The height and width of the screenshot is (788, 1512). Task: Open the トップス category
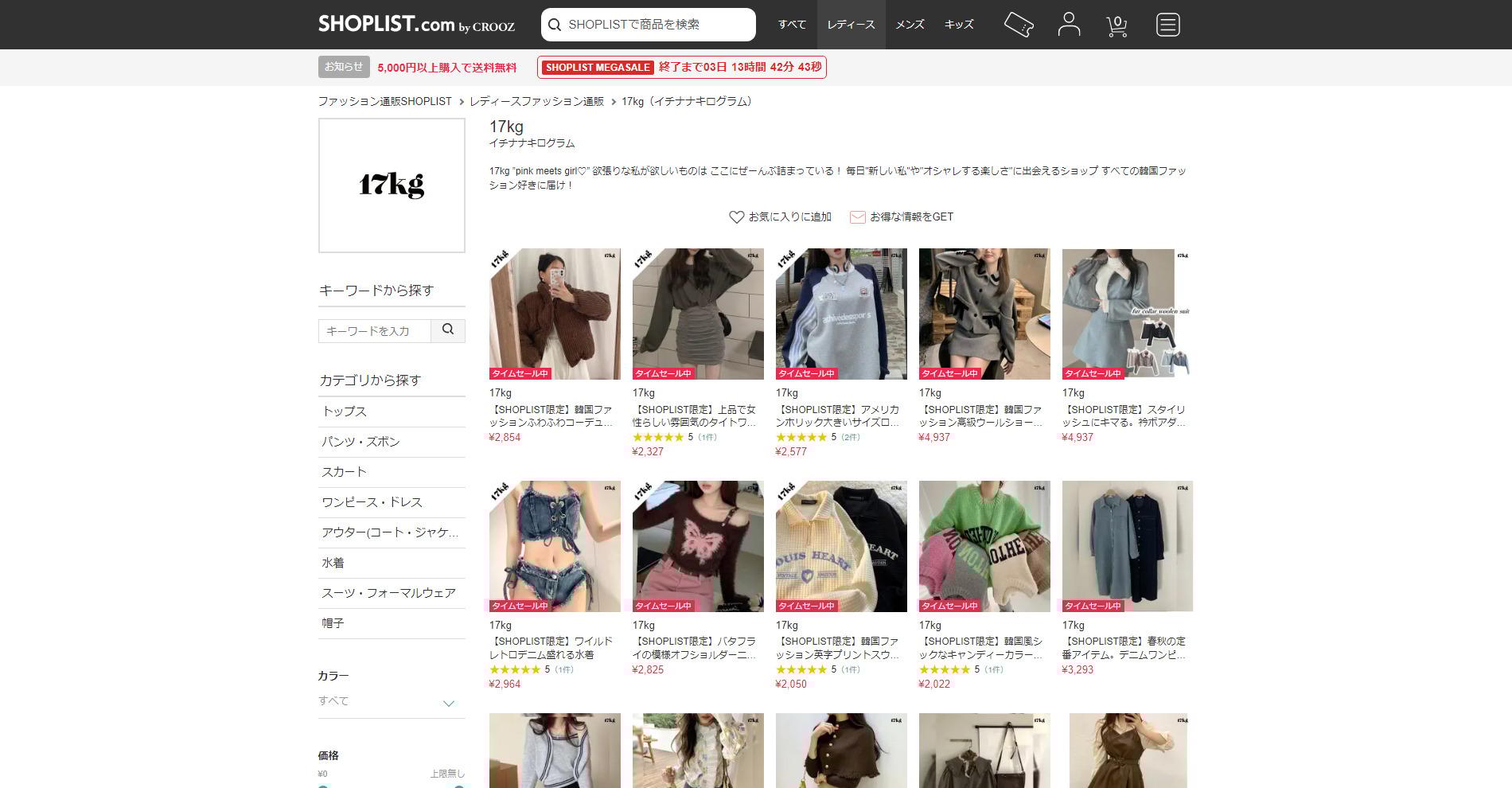click(345, 412)
